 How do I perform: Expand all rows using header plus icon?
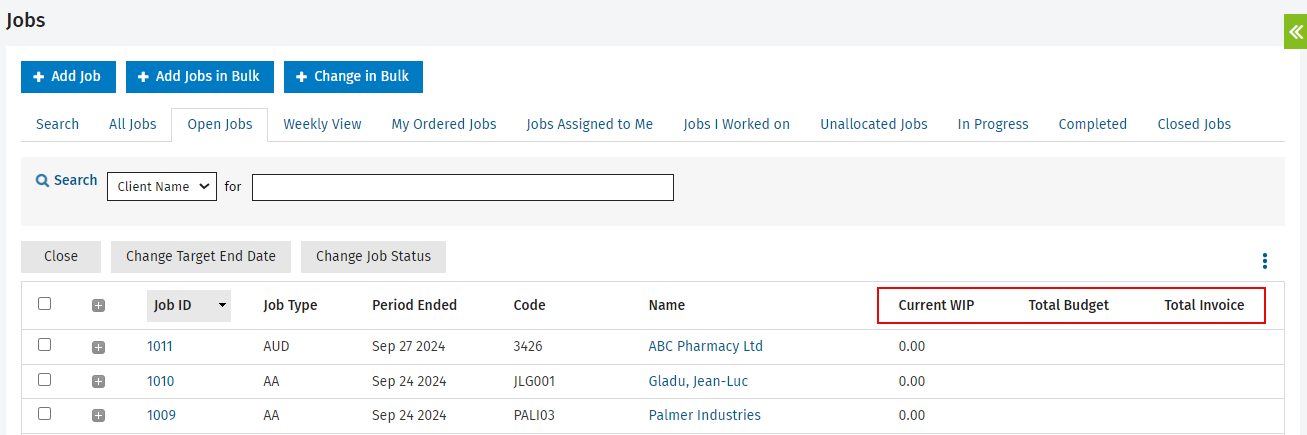(98, 306)
